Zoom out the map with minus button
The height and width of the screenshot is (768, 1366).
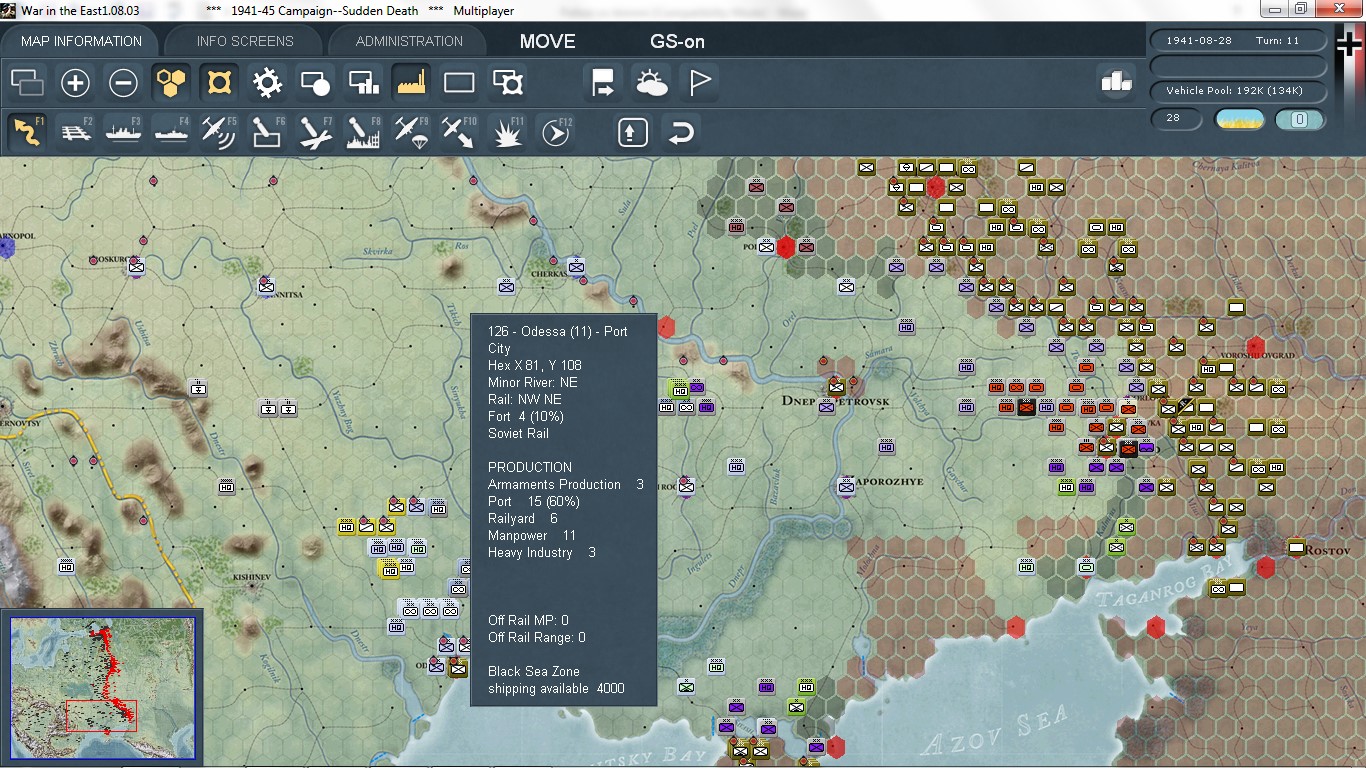click(x=123, y=83)
